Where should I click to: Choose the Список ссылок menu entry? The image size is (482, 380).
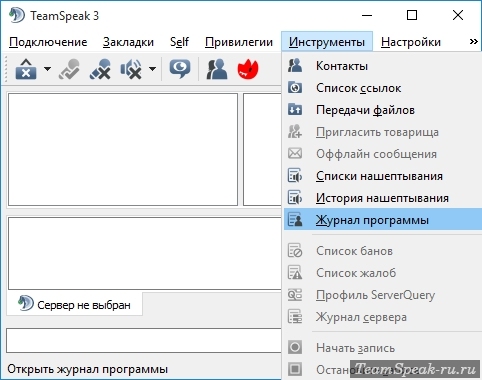(383, 88)
